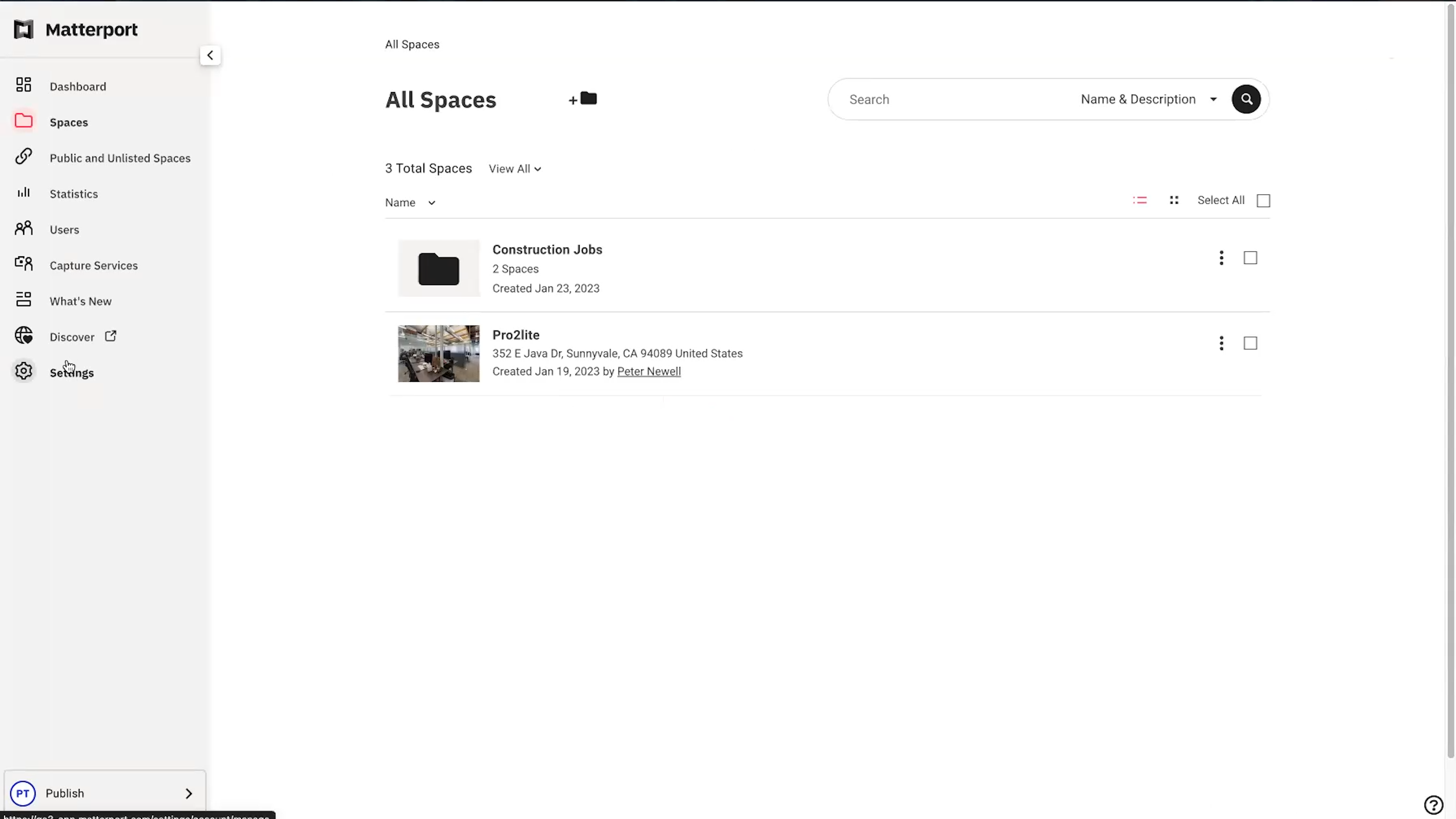Click the Settings gear icon
This screenshot has height=819, width=1456.
pyautogui.click(x=24, y=371)
